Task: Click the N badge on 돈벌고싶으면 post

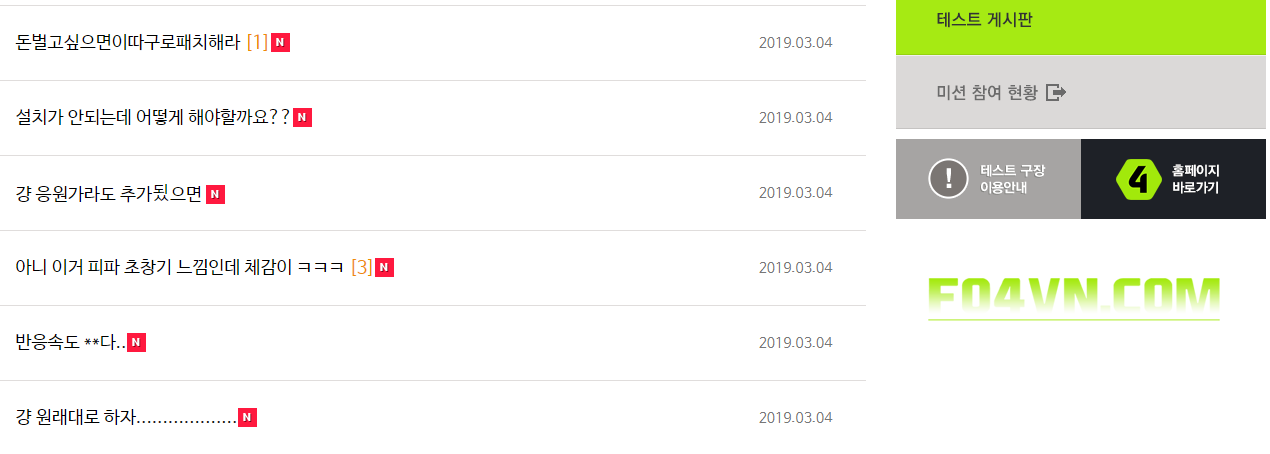Action: [280, 42]
